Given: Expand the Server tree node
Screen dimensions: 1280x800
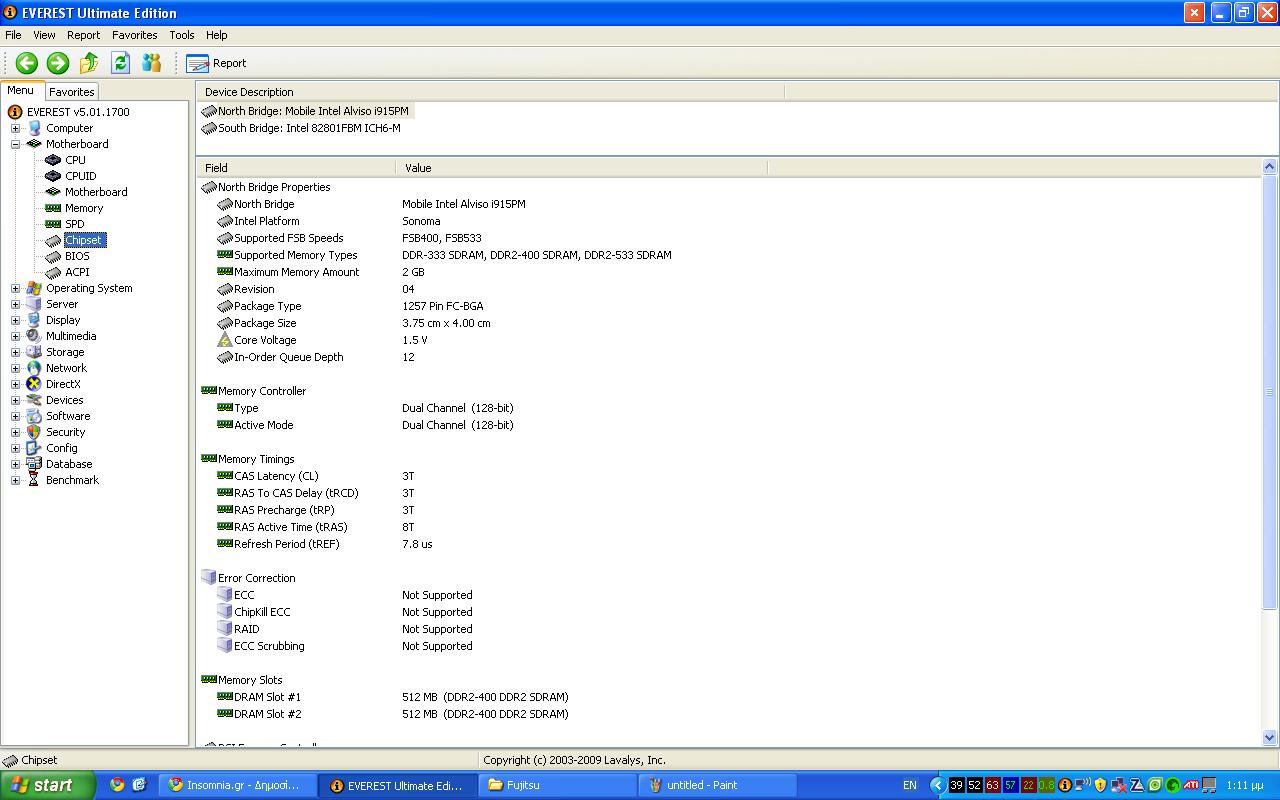Looking at the screenshot, I should click(x=15, y=304).
